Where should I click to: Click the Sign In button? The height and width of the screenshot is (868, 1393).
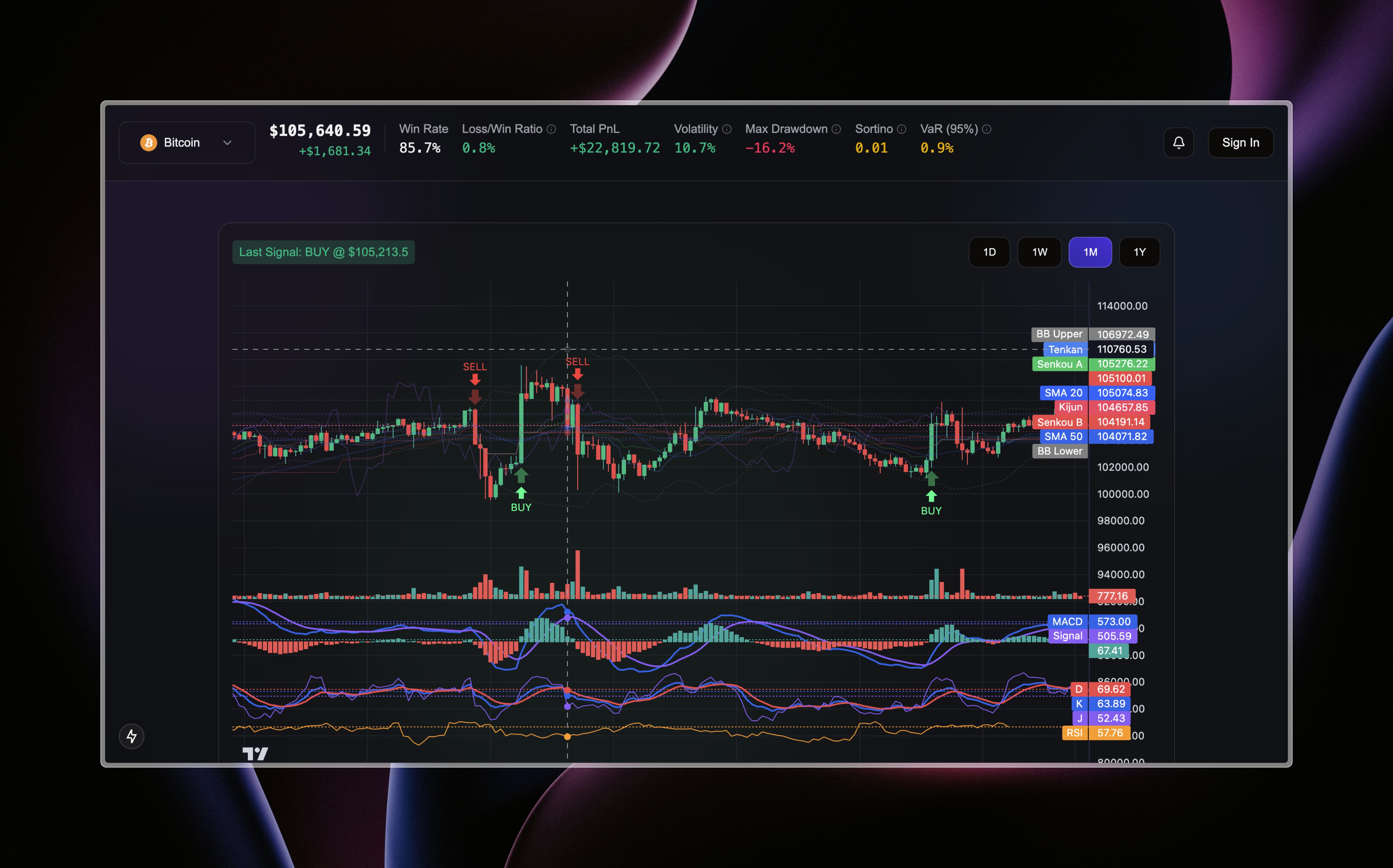click(x=1240, y=142)
